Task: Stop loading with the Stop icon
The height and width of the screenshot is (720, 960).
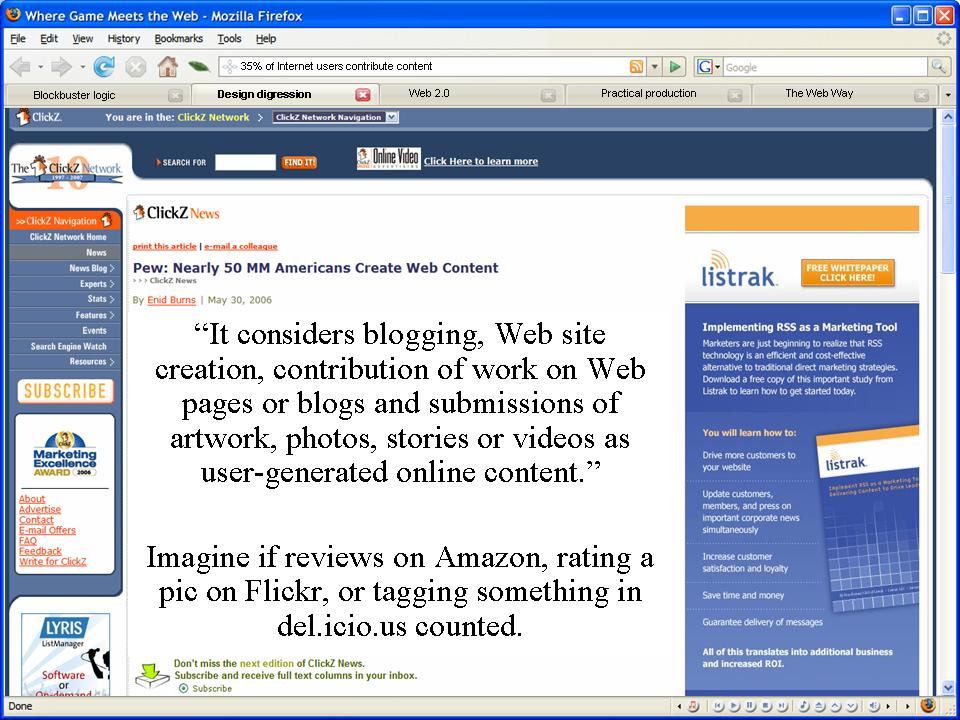Action: (136, 67)
